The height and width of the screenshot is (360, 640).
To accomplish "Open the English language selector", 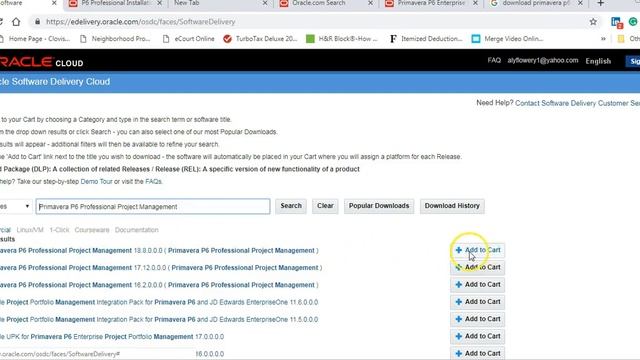I will pos(598,61).
